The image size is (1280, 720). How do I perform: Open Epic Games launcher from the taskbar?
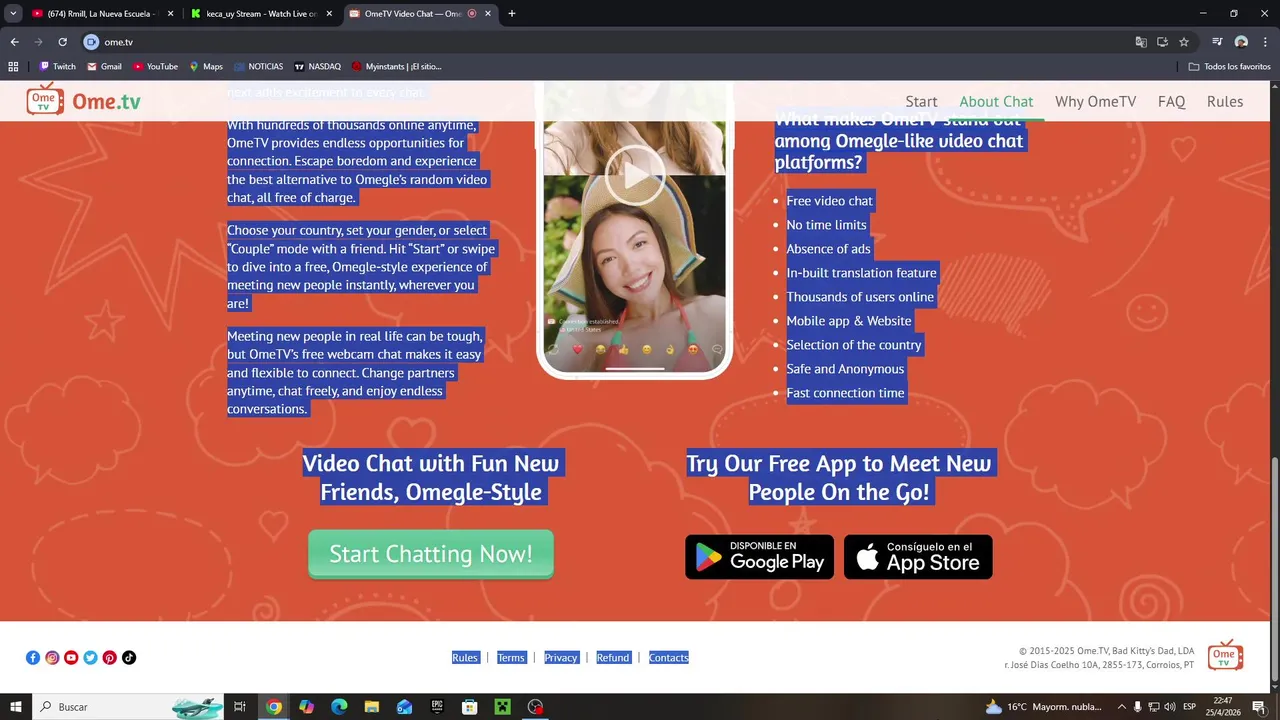tap(437, 707)
